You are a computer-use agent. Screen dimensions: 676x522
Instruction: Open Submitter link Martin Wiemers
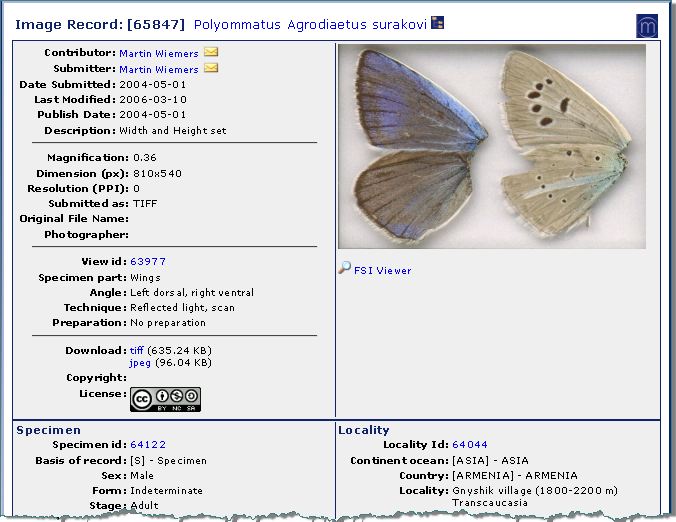158,70
